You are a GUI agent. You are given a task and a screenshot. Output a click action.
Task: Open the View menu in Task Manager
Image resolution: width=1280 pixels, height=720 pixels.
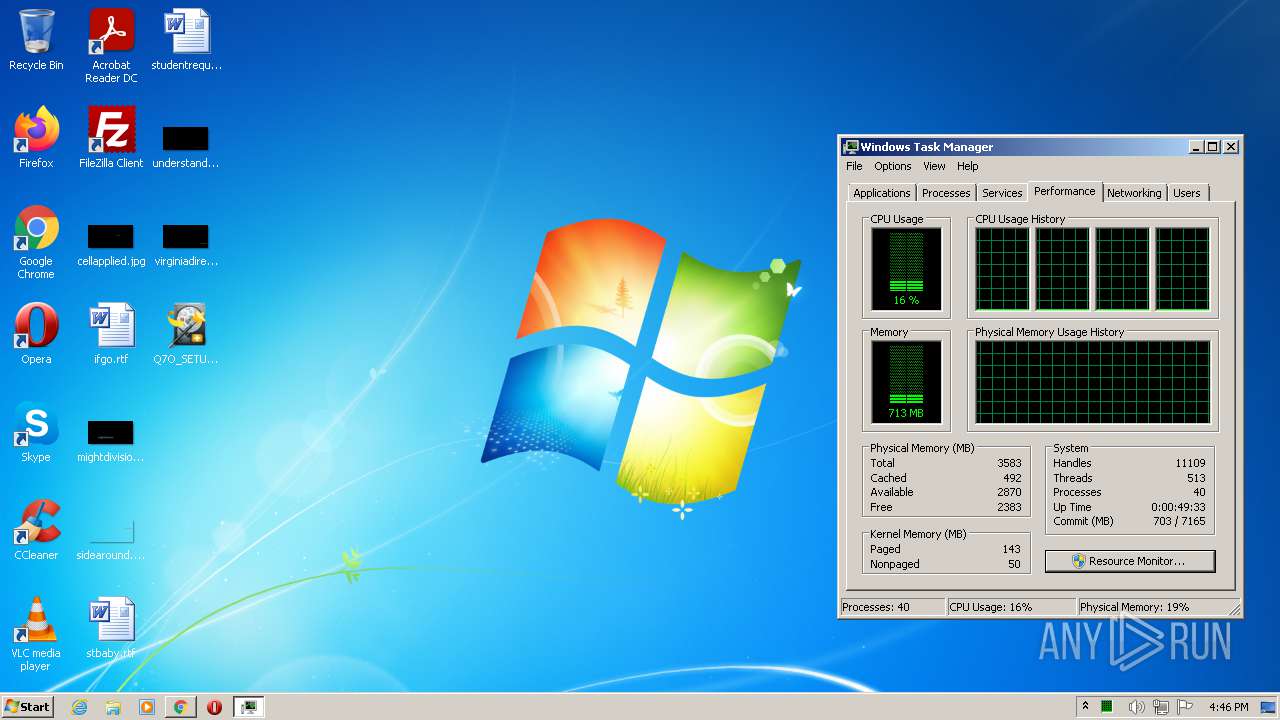tap(934, 166)
